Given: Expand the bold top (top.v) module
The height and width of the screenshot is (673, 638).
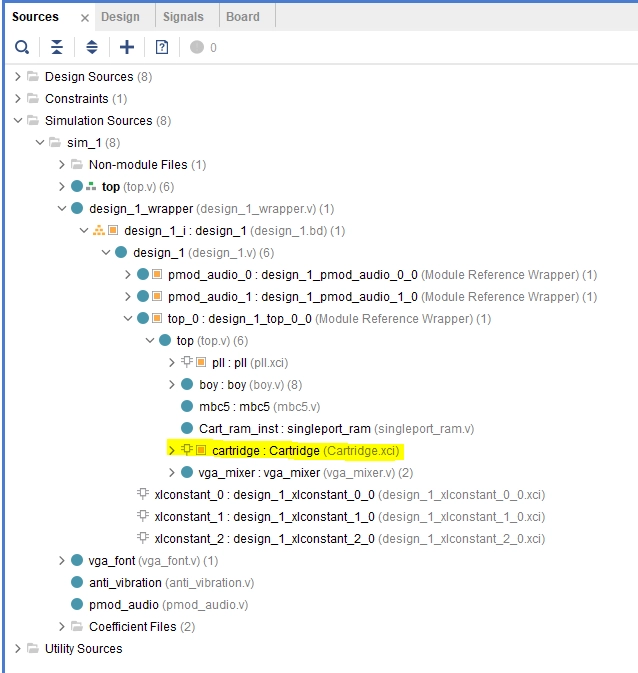Looking at the screenshot, I should click(62, 187).
